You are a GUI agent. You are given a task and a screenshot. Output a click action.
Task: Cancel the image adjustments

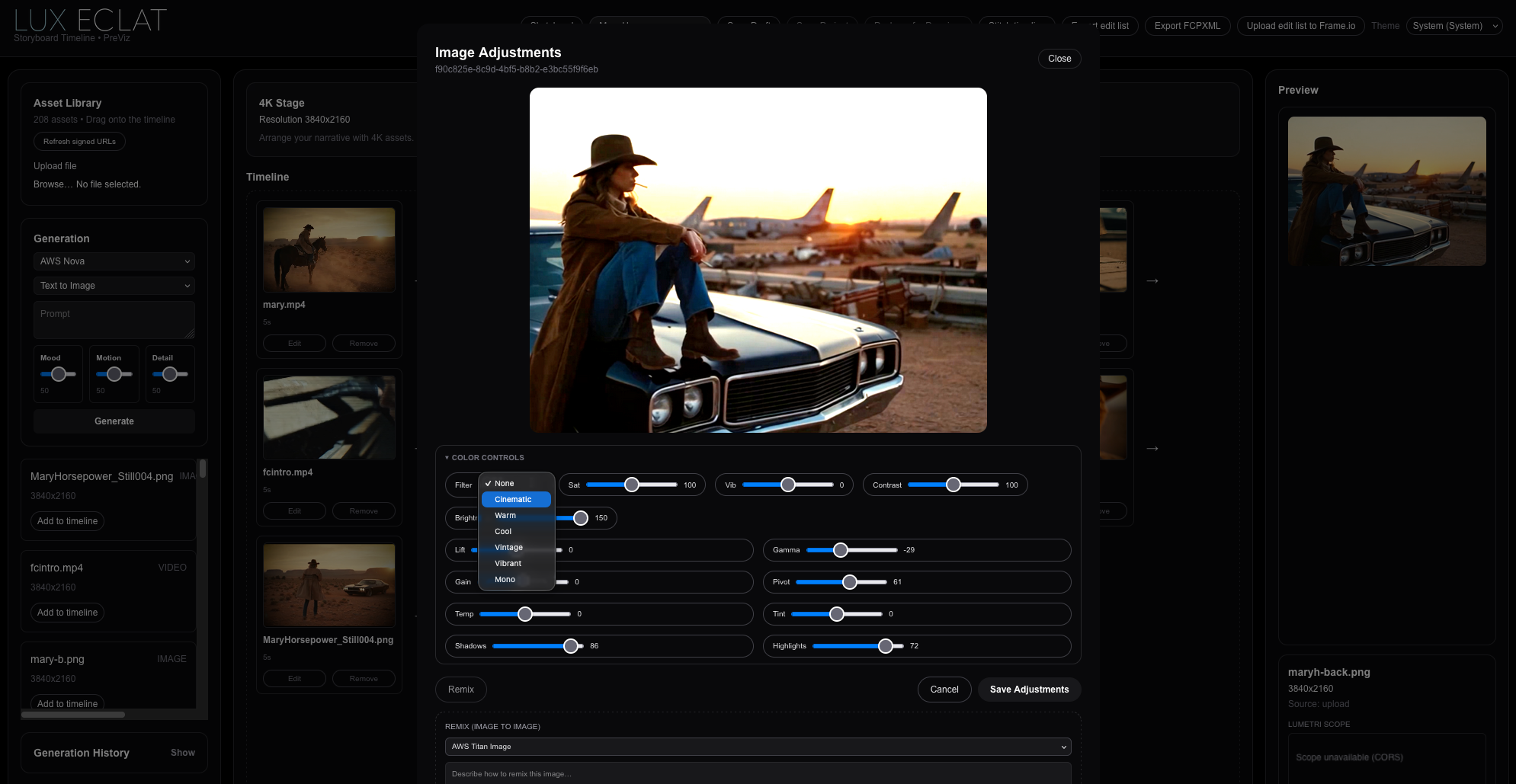[944, 689]
